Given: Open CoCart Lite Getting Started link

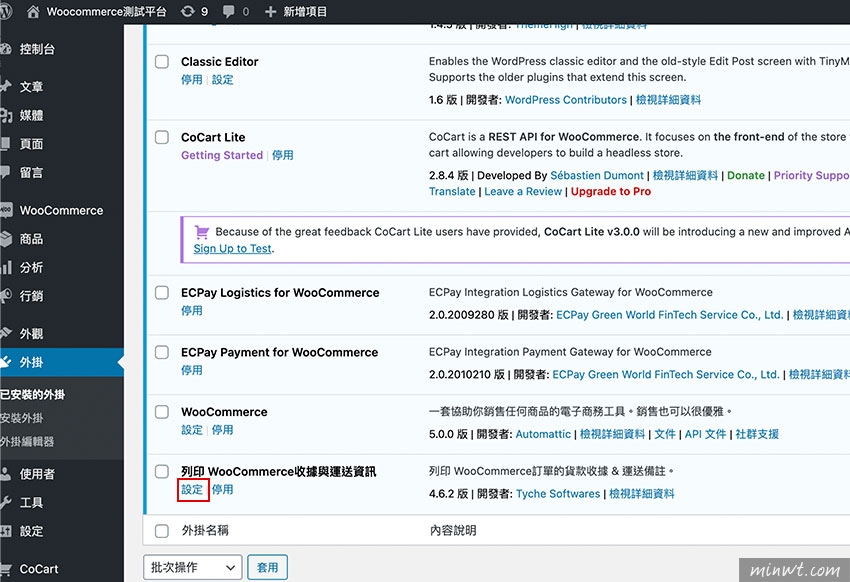Looking at the screenshot, I should [x=222, y=155].
